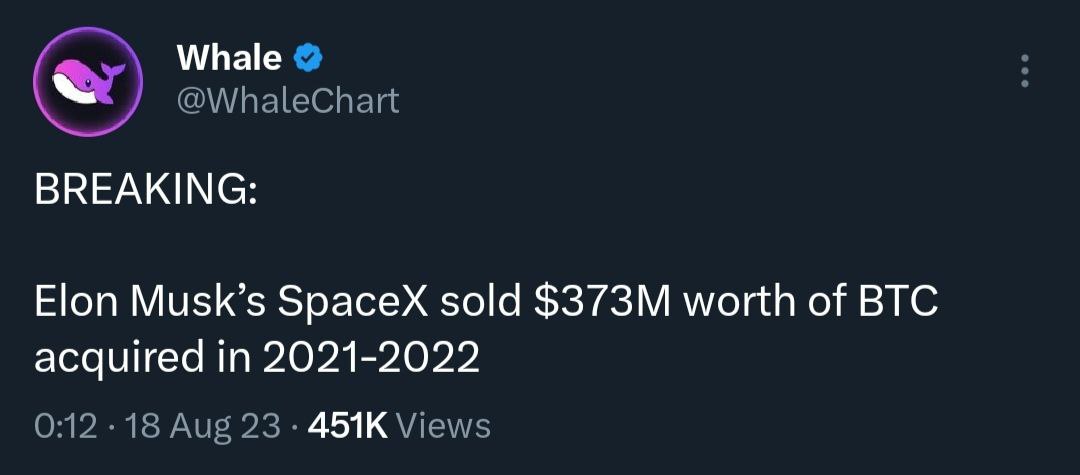Viewport: 1080px width, 475px height.
Task: Open the Whale display name profile
Action: (229, 58)
